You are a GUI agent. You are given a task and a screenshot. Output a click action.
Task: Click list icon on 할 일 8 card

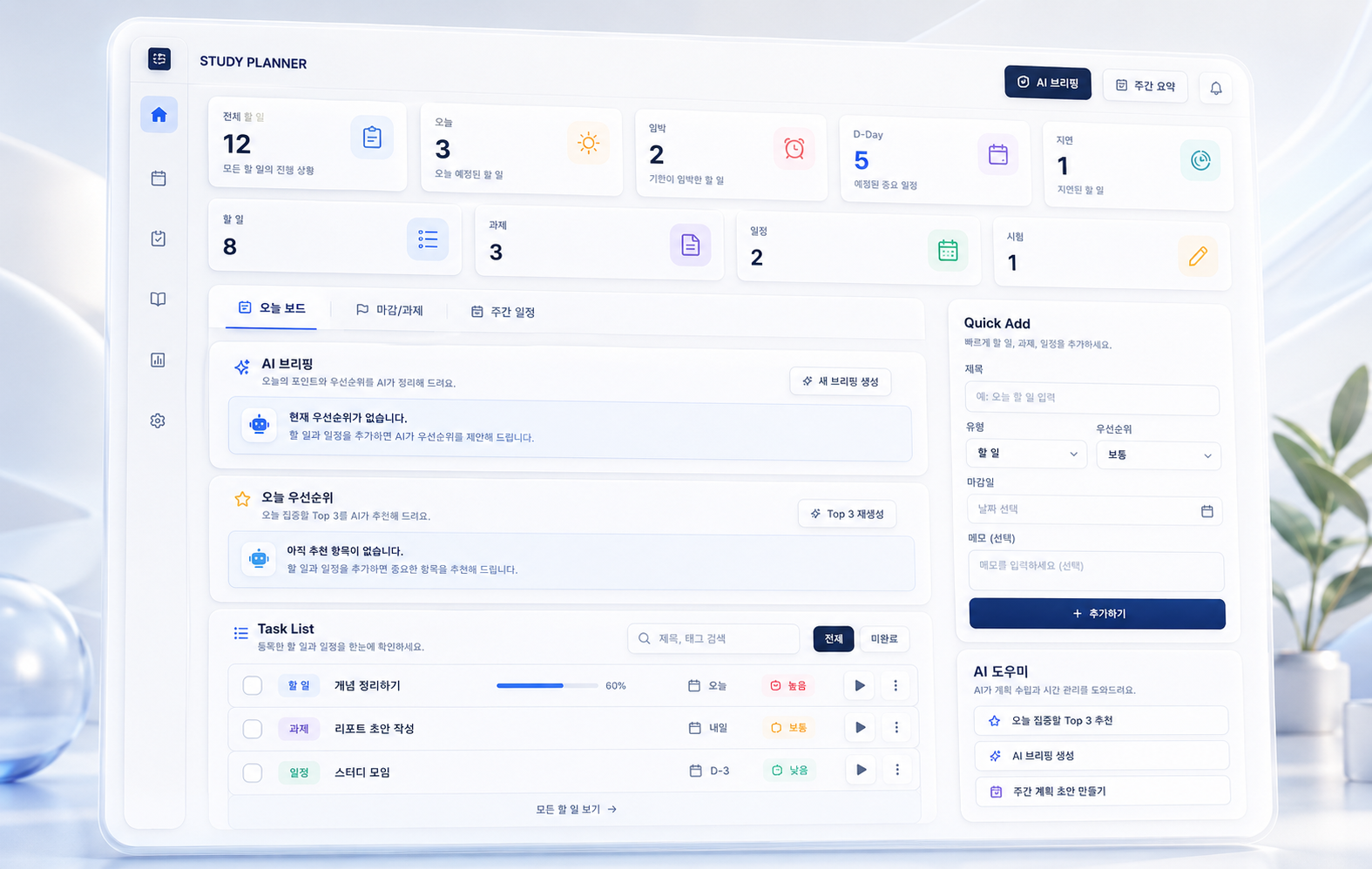pos(428,239)
